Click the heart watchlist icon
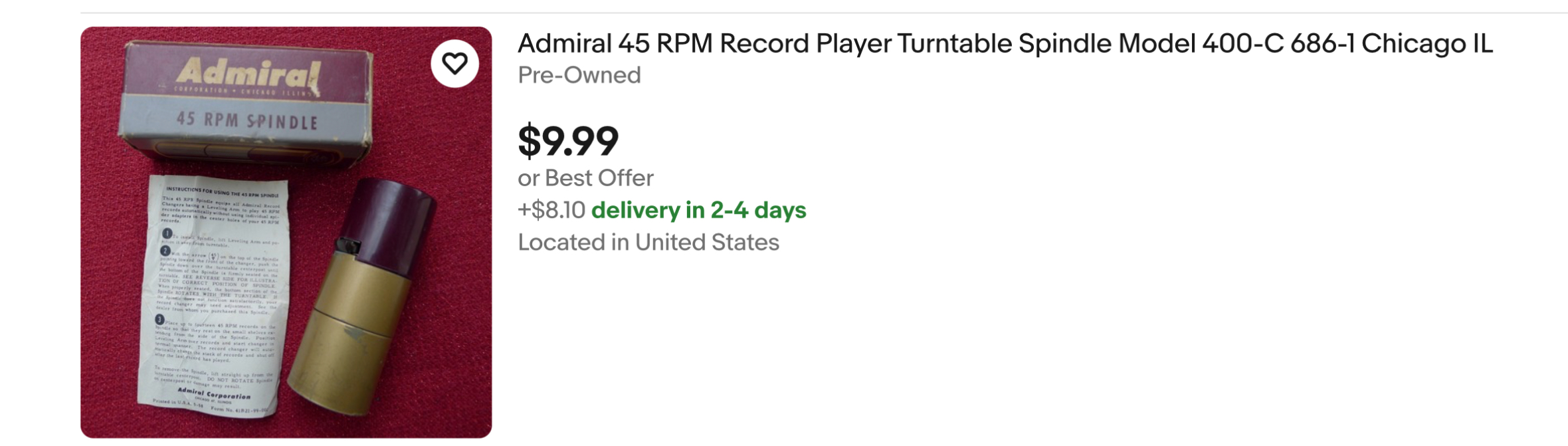This screenshot has height=446, width=1568. click(454, 64)
